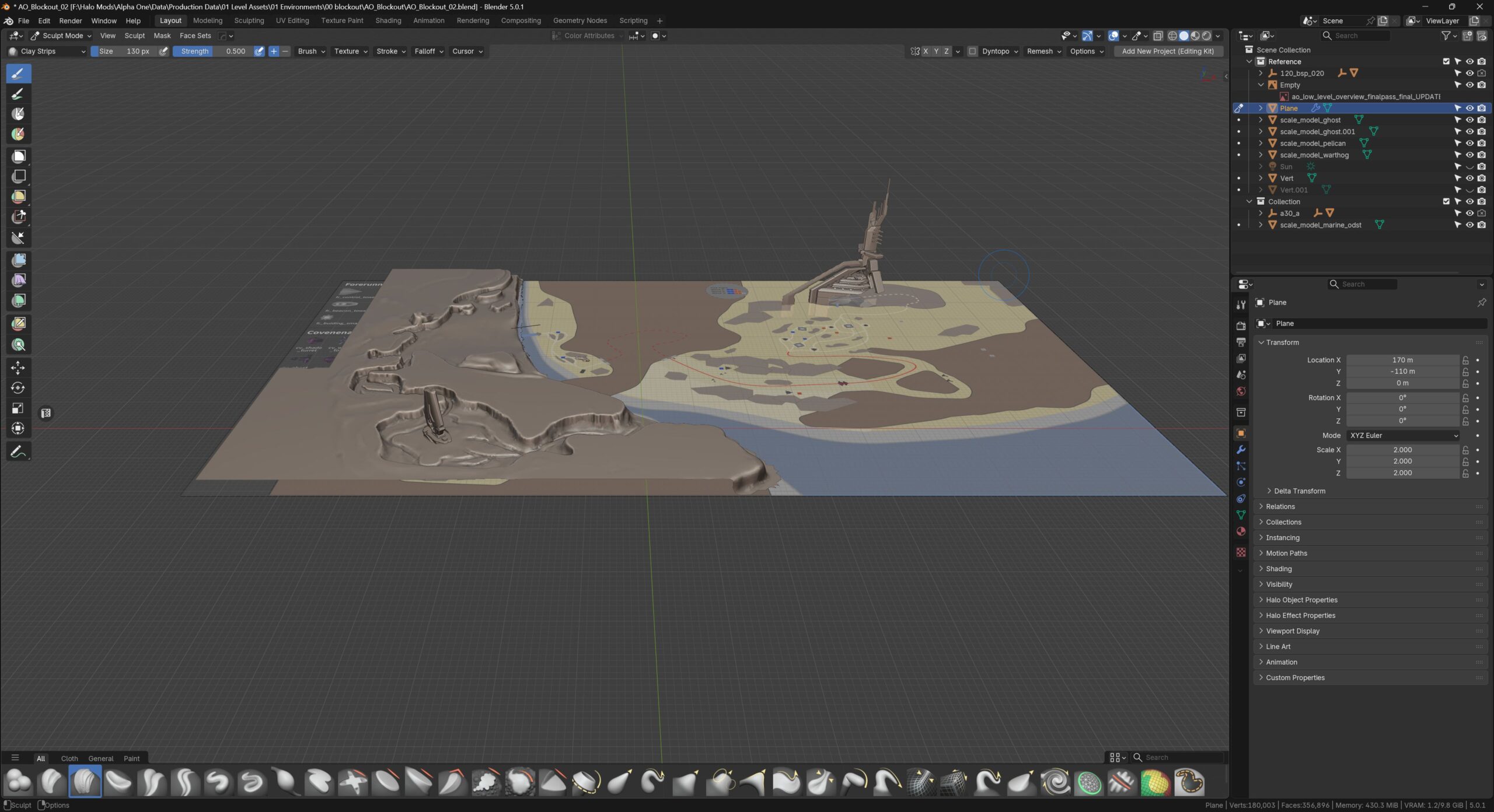
Task: Open the Face Sets menu
Action: (x=195, y=36)
